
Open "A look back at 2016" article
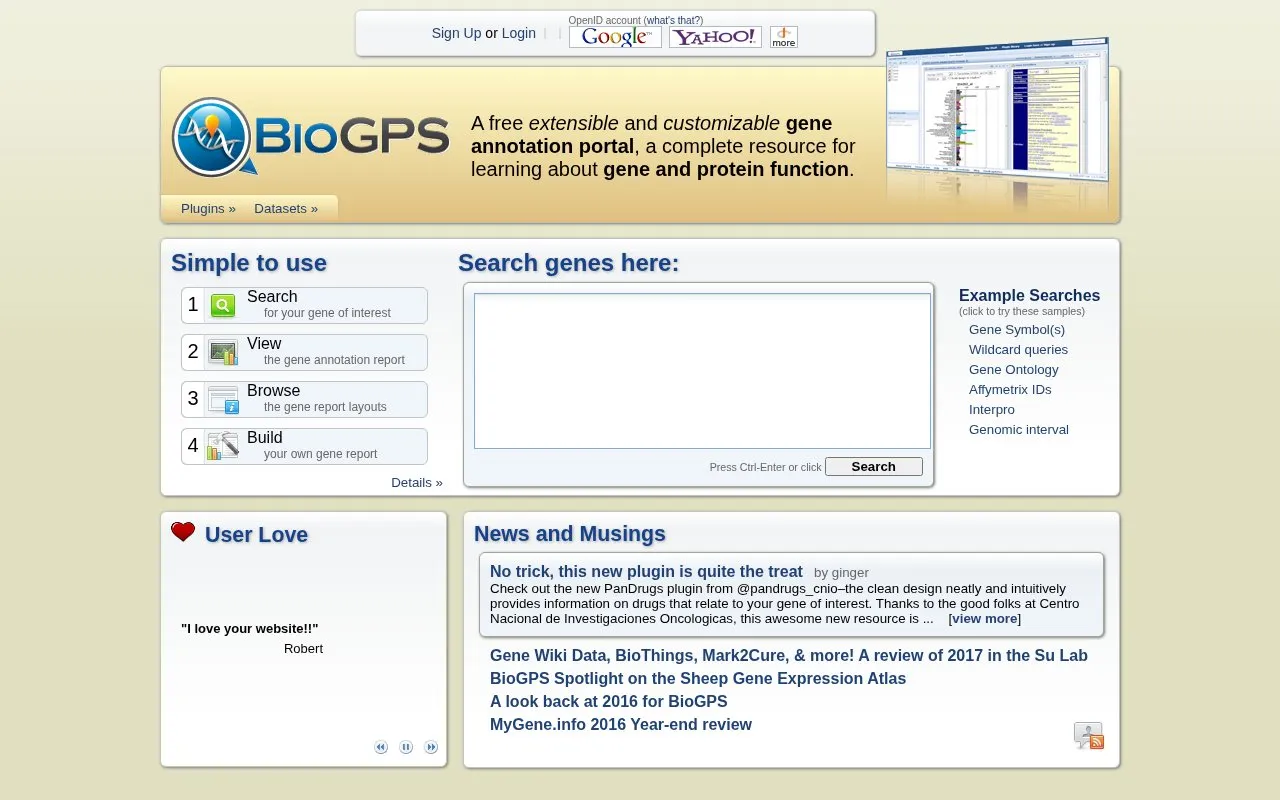[x=609, y=702]
